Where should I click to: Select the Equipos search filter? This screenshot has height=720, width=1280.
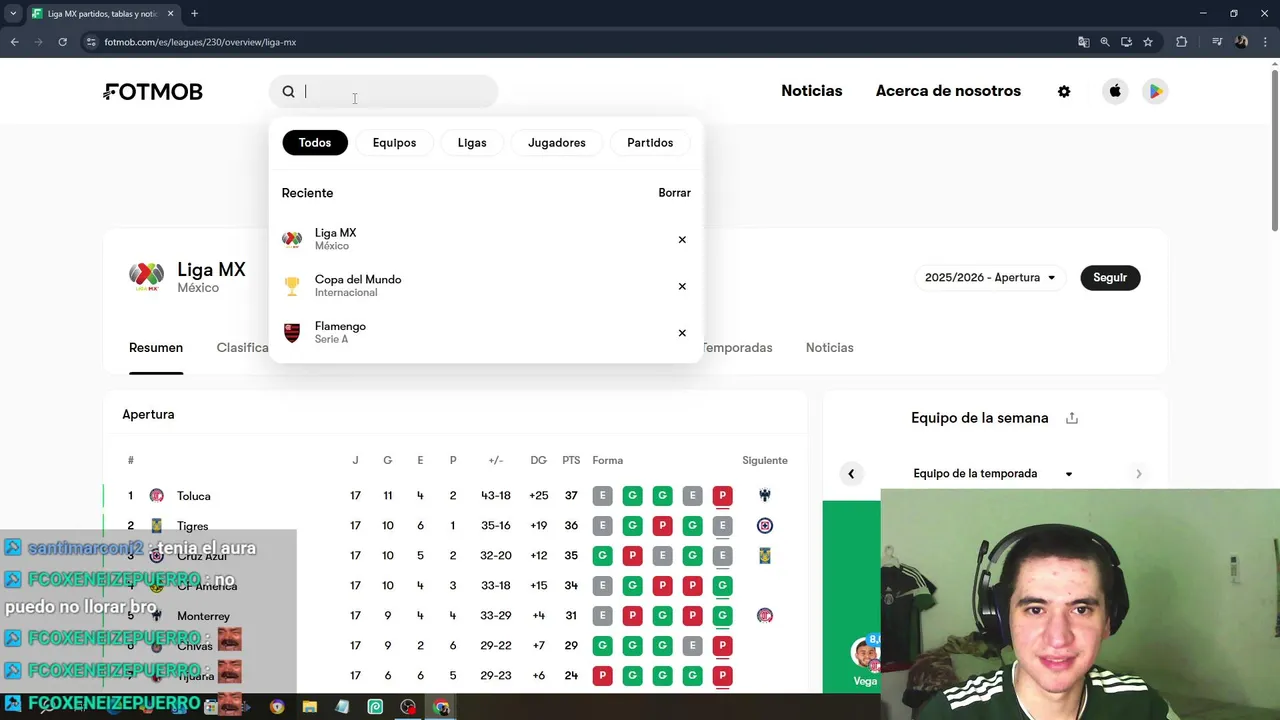point(394,143)
